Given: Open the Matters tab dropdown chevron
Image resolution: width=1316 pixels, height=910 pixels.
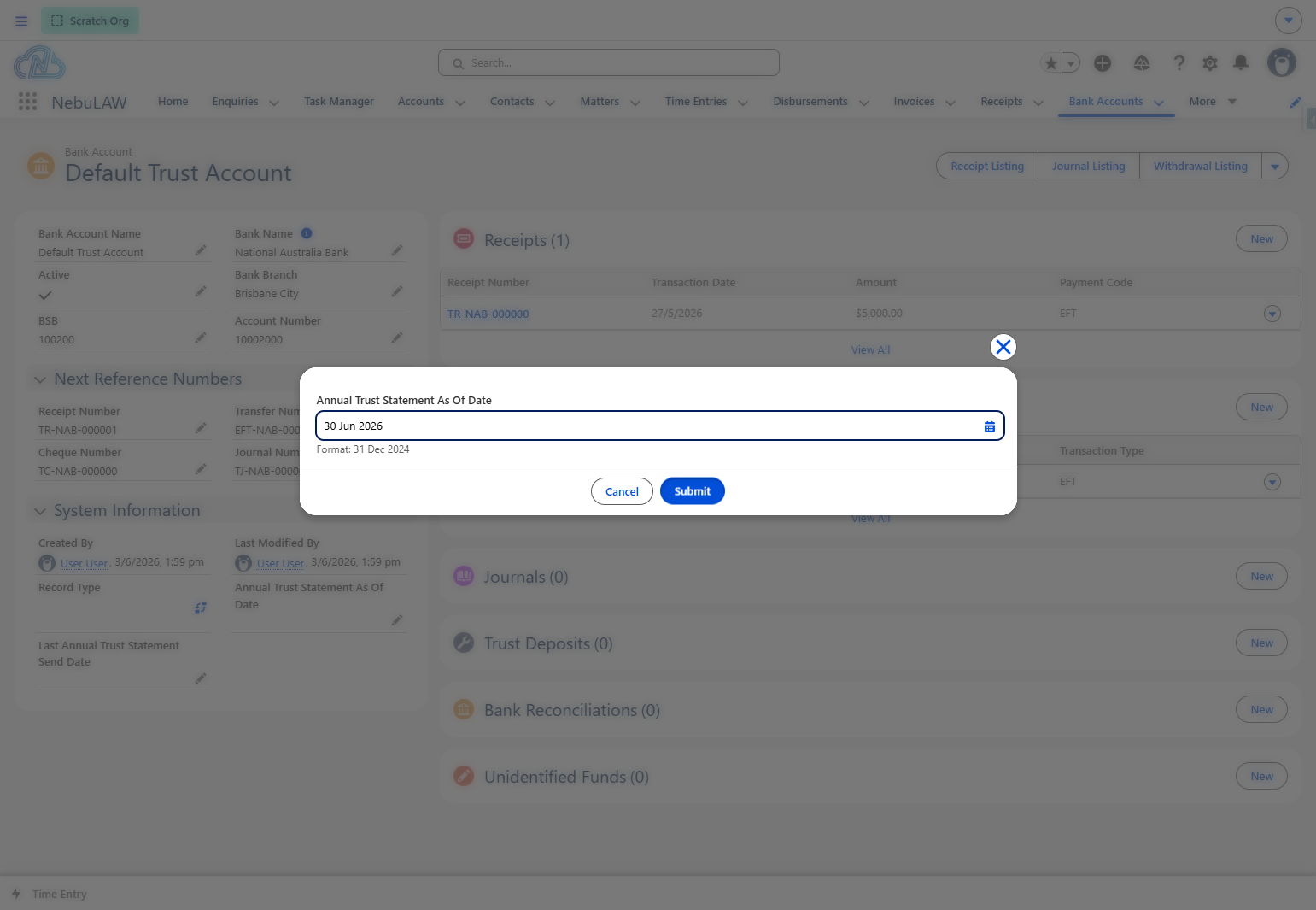Looking at the screenshot, I should (x=635, y=103).
